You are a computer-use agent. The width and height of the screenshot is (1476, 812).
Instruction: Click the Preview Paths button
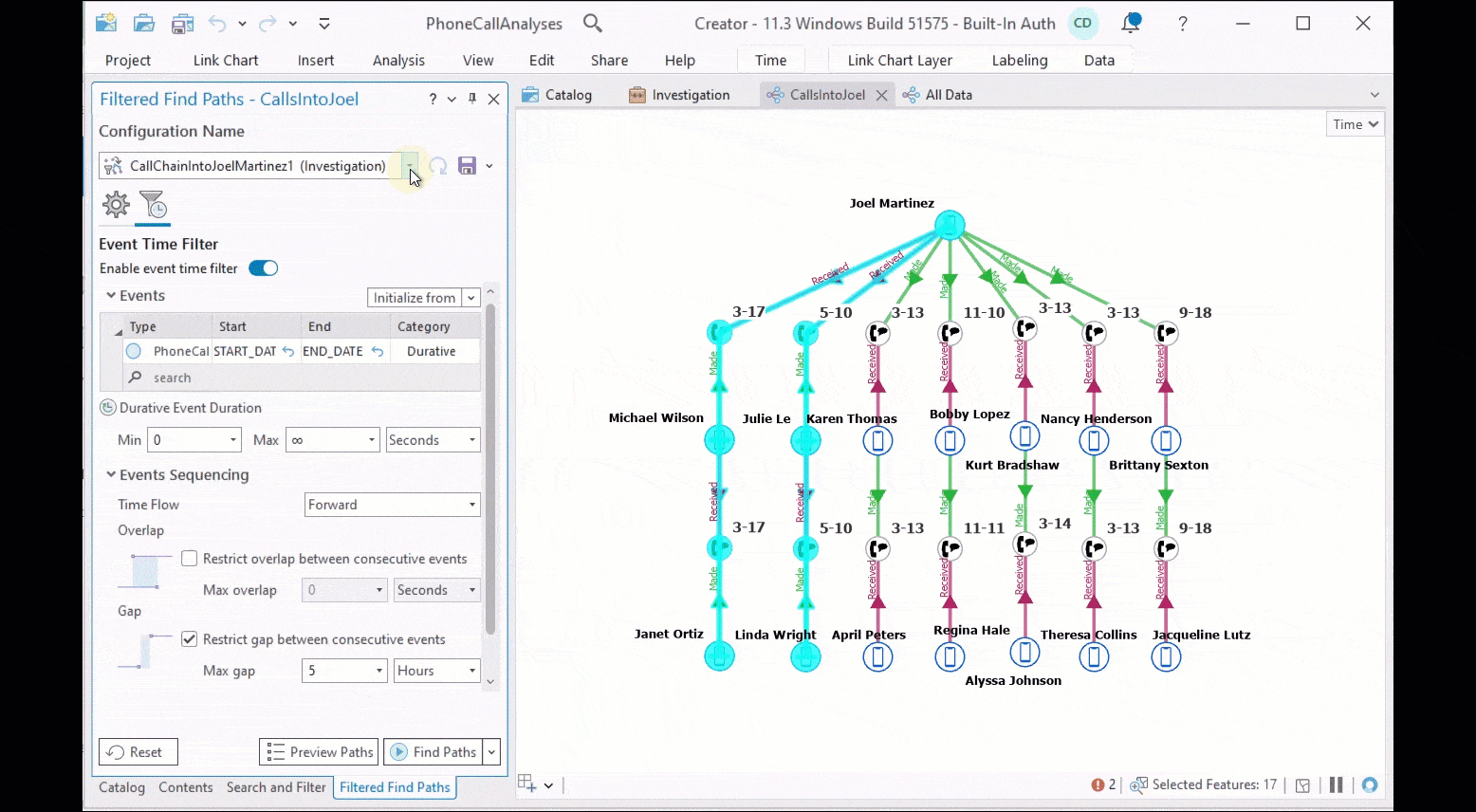point(319,752)
